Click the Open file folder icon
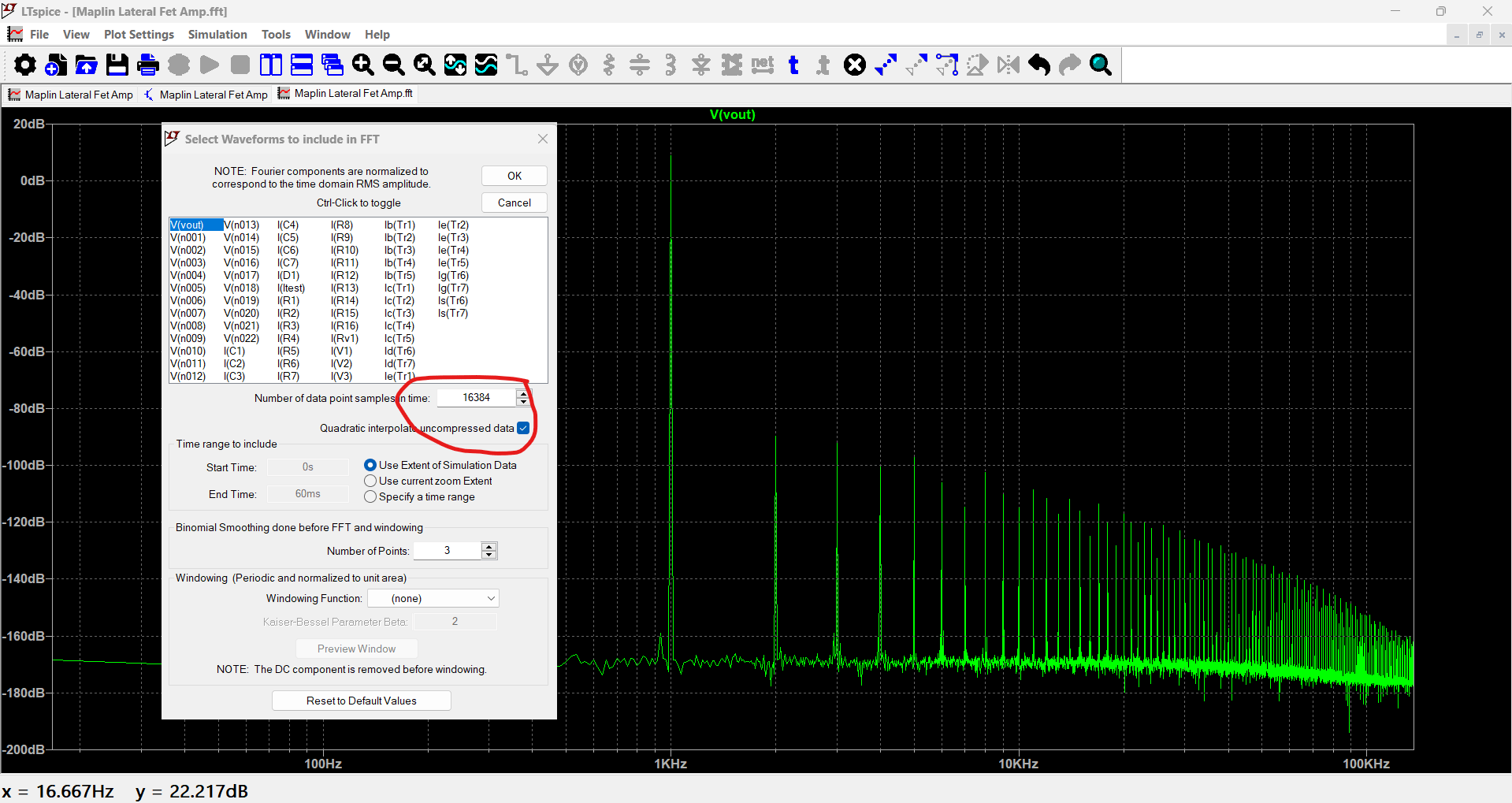Viewport: 1512px width, 803px height. [x=87, y=65]
